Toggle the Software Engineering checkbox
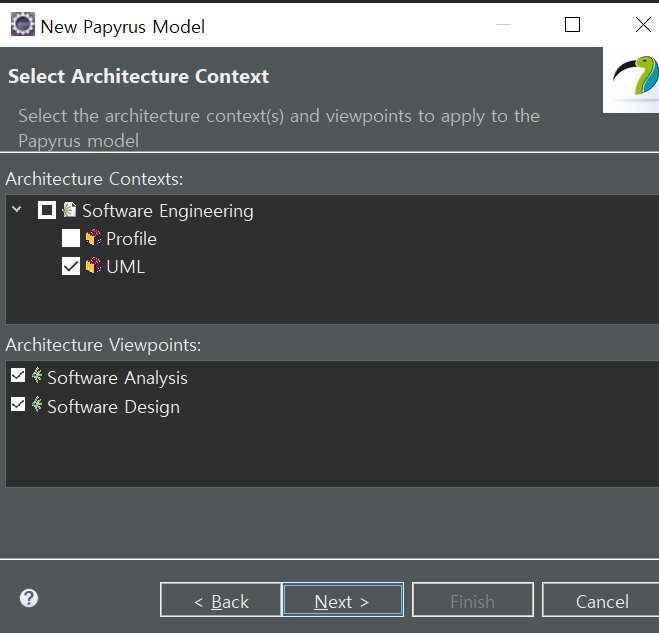The height and width of the screenshot is (633, 659). [x=47, y=210]
